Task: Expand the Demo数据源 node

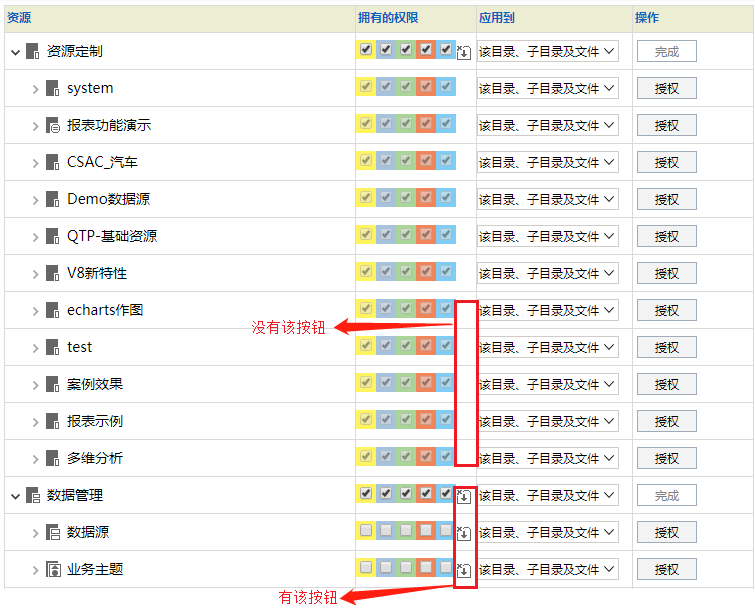Action: 36,200
